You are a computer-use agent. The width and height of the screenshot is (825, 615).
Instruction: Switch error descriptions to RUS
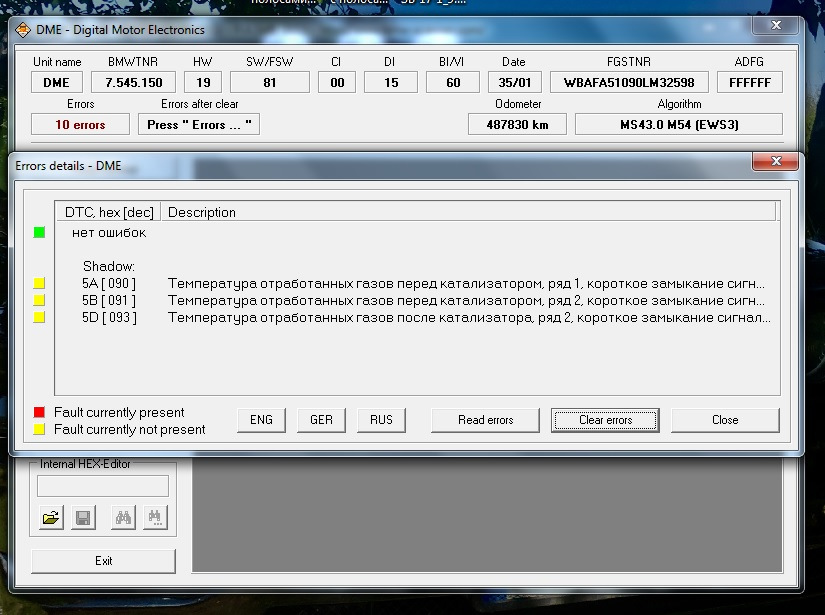(381, 420)
